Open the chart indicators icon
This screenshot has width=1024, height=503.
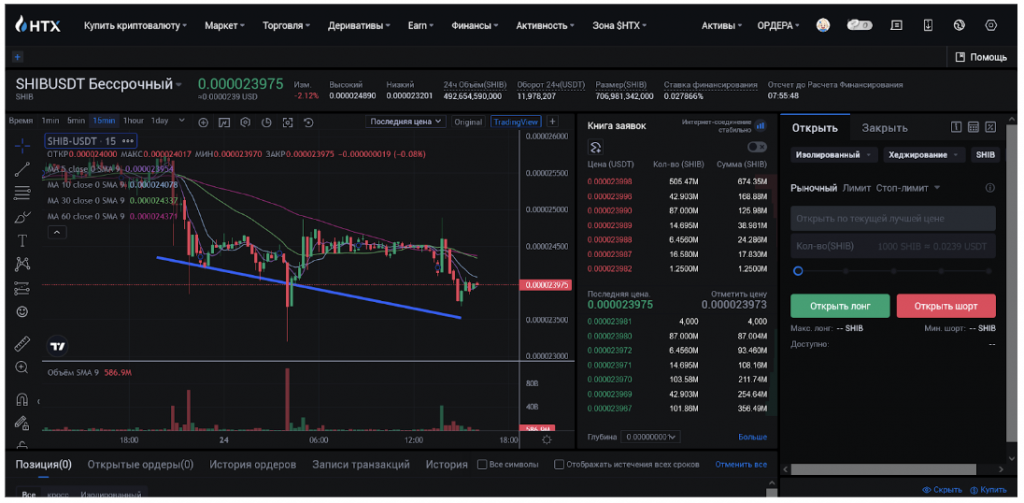pos(224,122)
